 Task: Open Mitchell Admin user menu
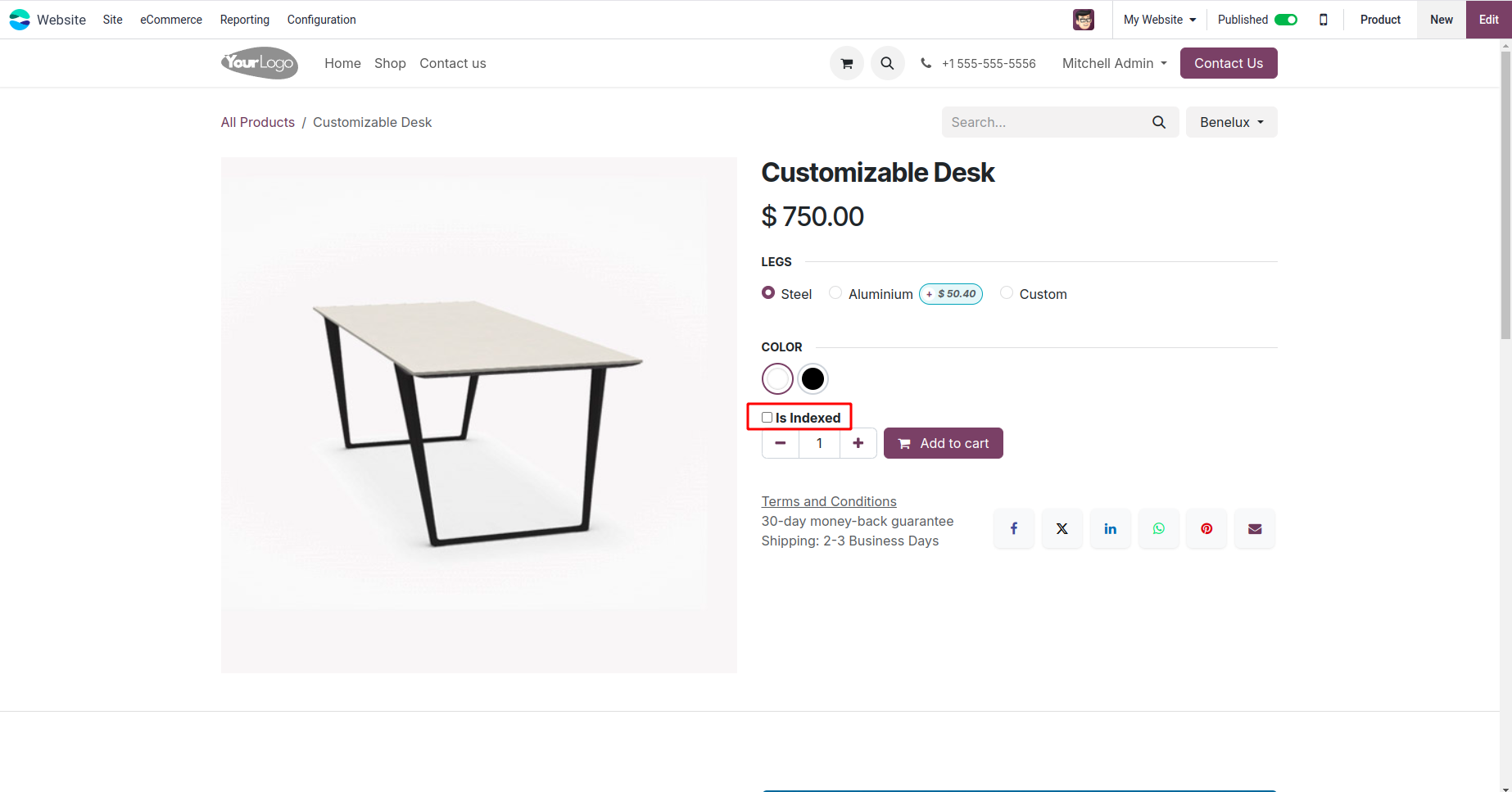click(x=1114, y=63)
